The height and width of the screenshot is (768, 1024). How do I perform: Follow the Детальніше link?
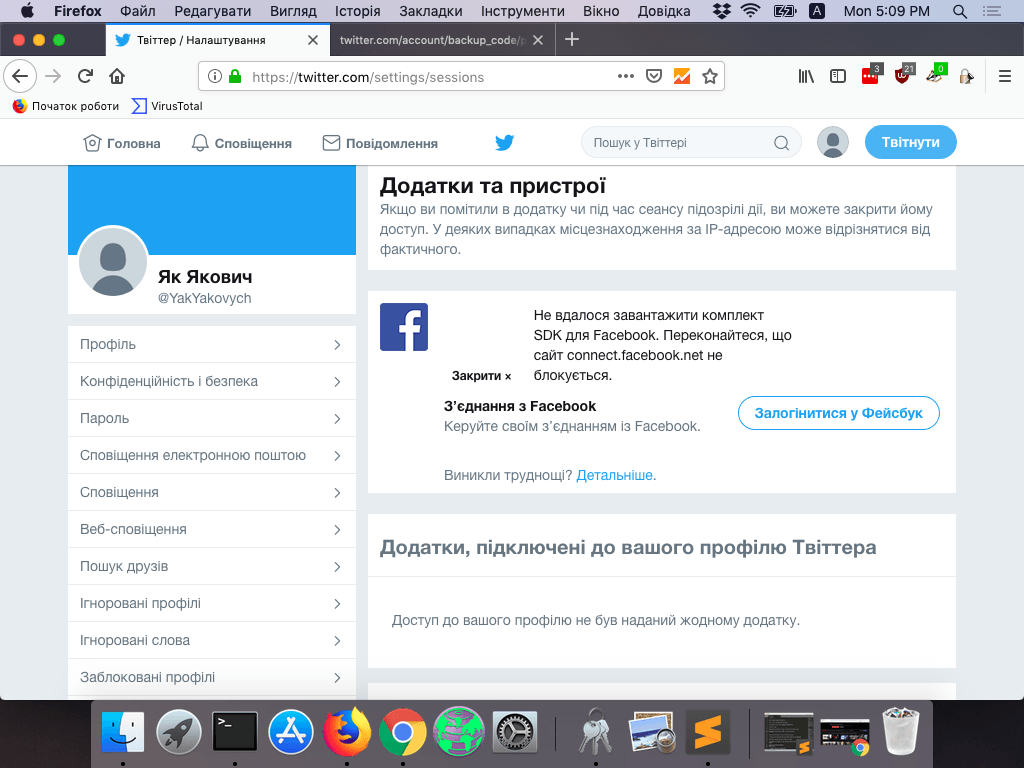614,475
